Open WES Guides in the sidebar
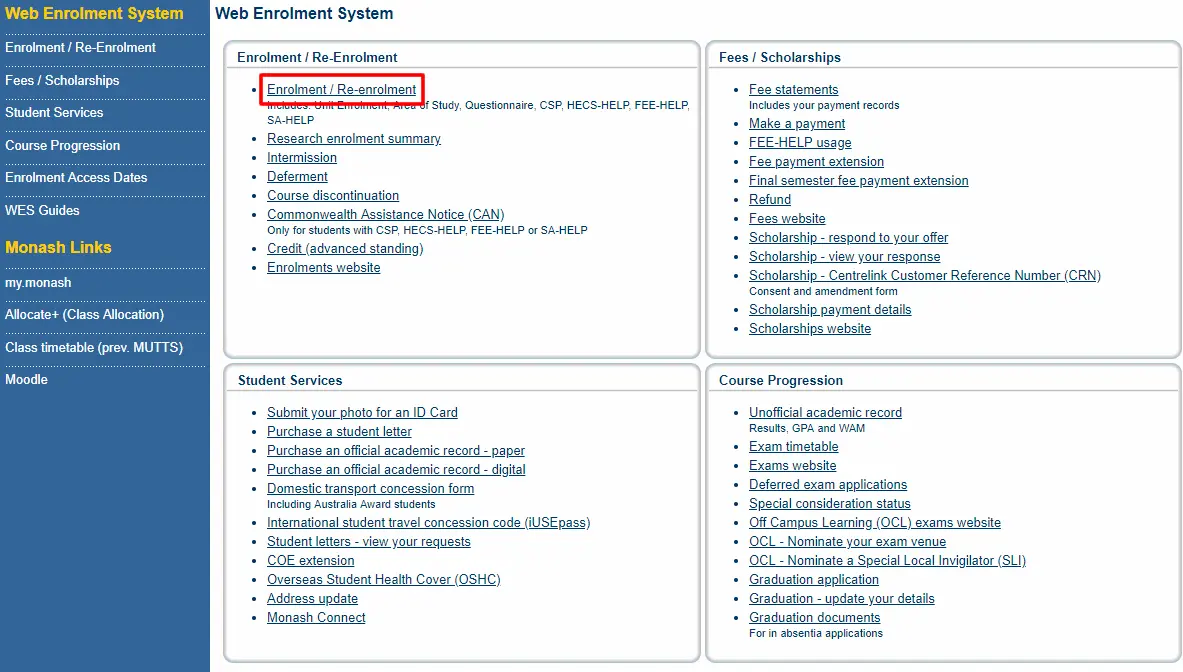This screenshot has width=1183, height=672. point(42,210)
